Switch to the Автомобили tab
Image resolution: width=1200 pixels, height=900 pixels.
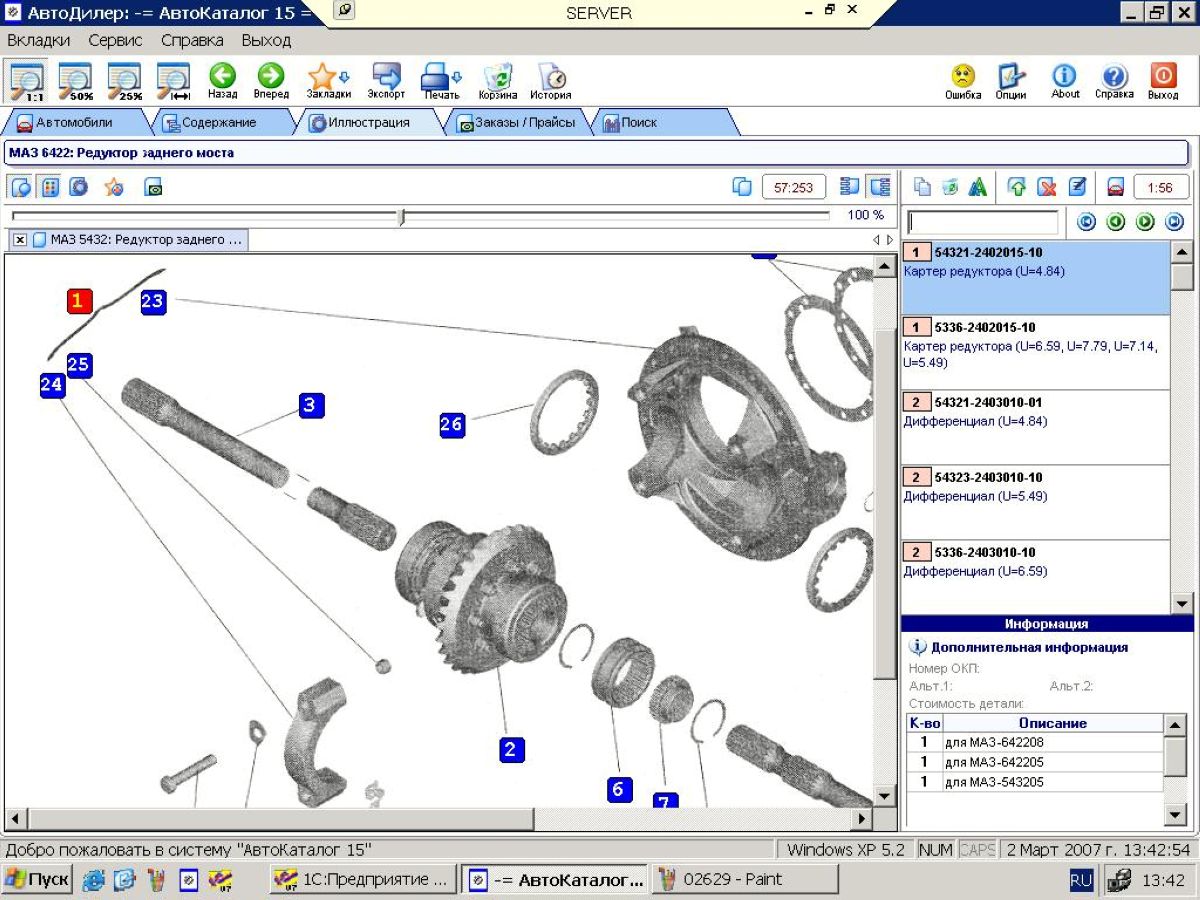73,123
